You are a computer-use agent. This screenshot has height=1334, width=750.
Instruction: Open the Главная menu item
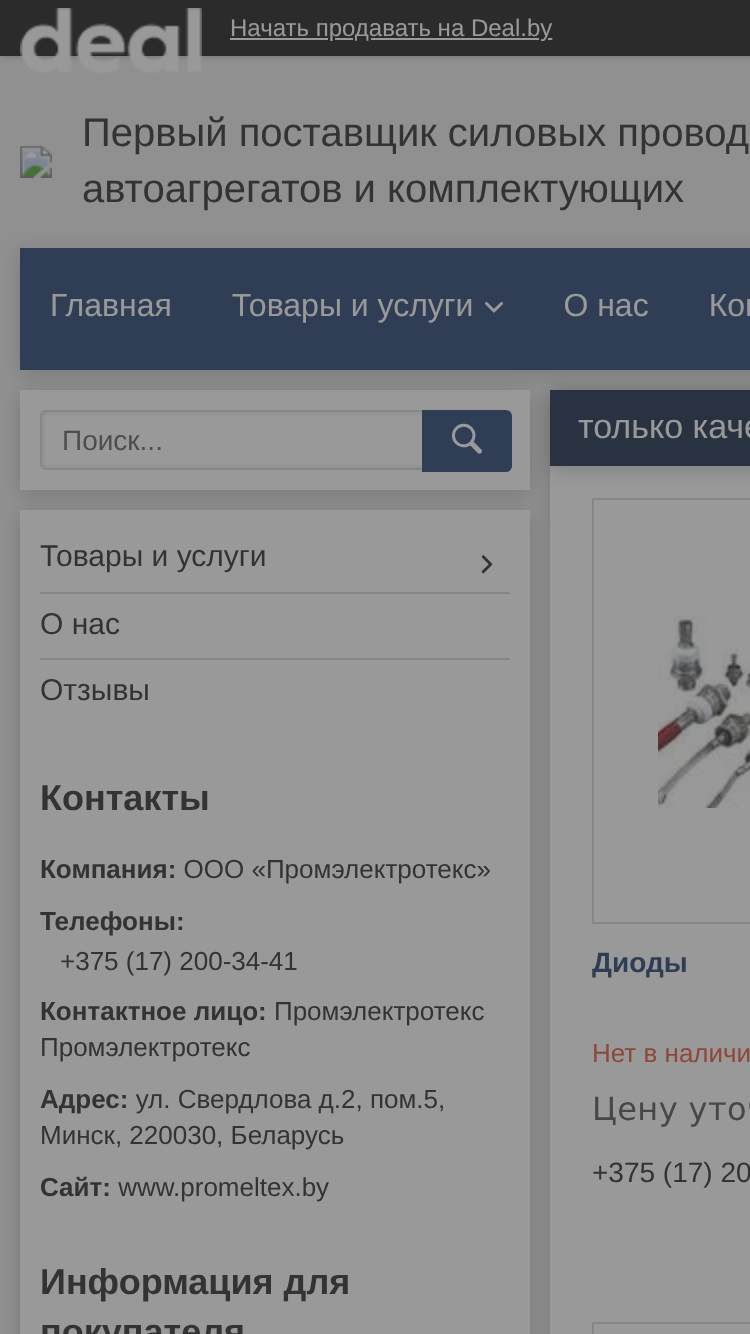point(111,306)
